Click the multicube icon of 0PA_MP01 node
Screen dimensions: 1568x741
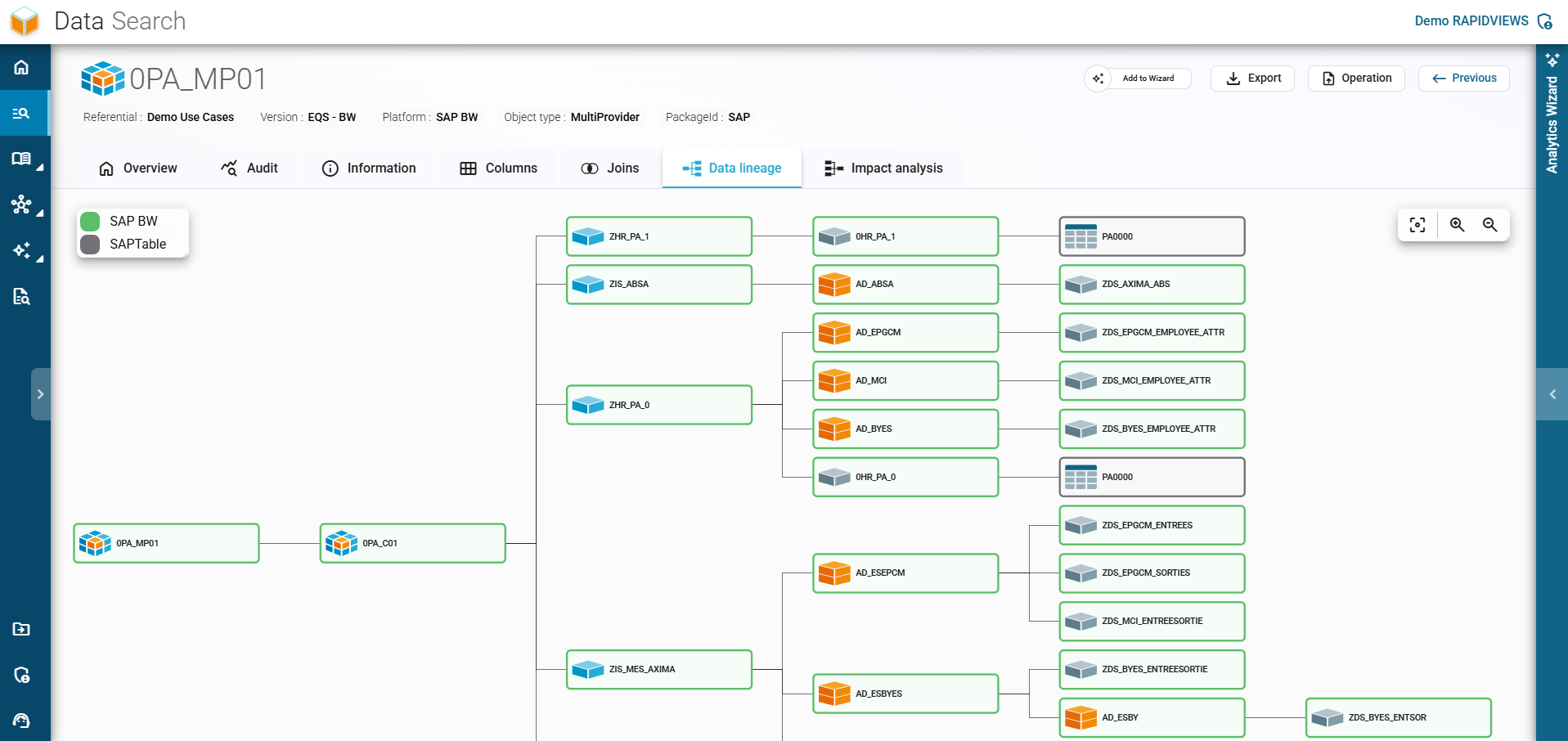click(x=95, y=543)
